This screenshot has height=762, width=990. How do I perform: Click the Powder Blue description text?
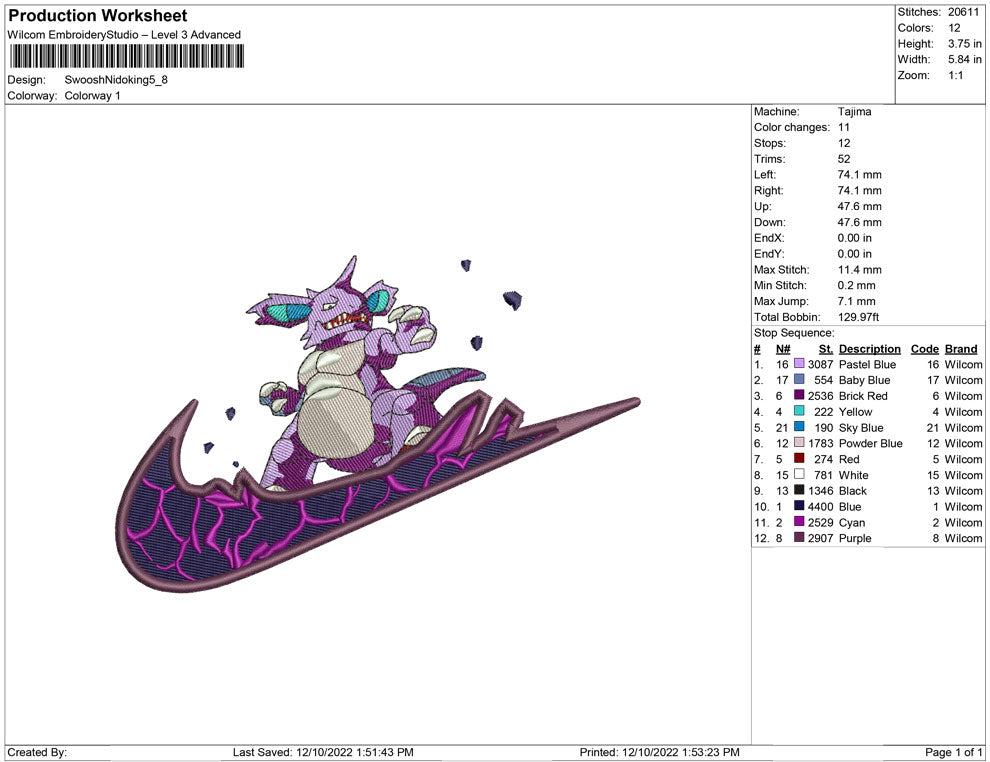click(871, 443)
